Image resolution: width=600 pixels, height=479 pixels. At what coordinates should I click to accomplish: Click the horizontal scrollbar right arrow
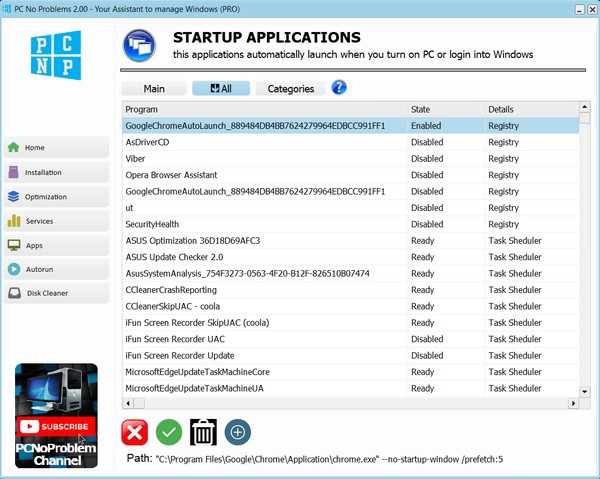pyautogui.click(x=573, y=403)
